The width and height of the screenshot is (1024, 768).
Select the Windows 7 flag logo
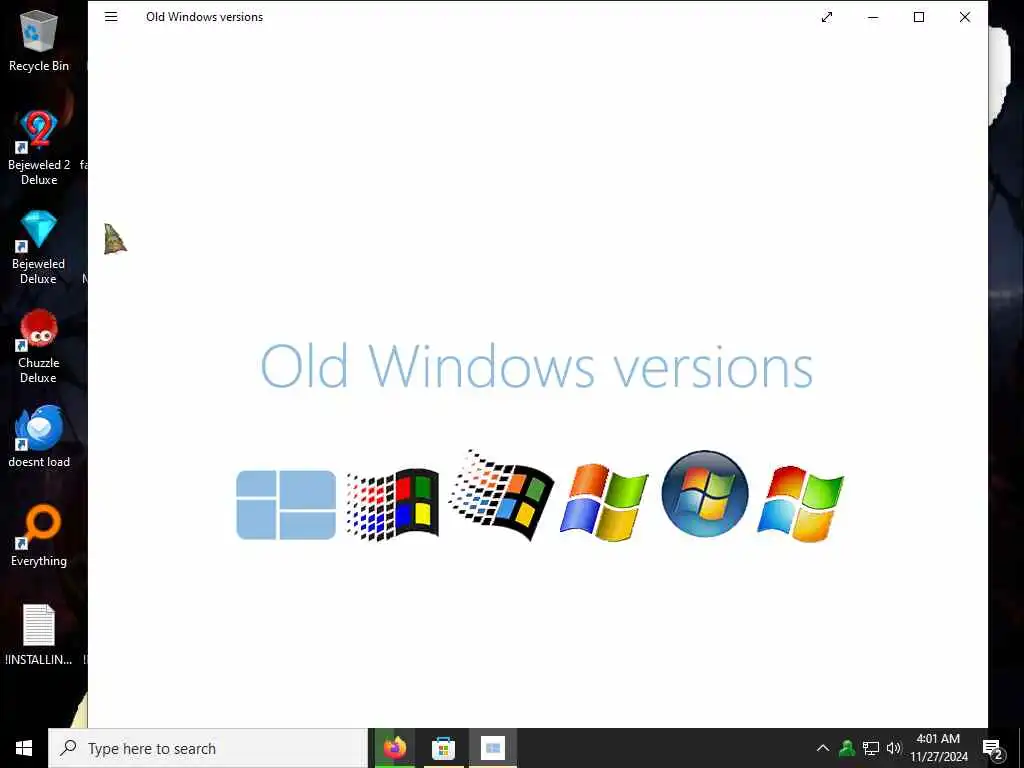pyautogui.click(x=801, y=504)
